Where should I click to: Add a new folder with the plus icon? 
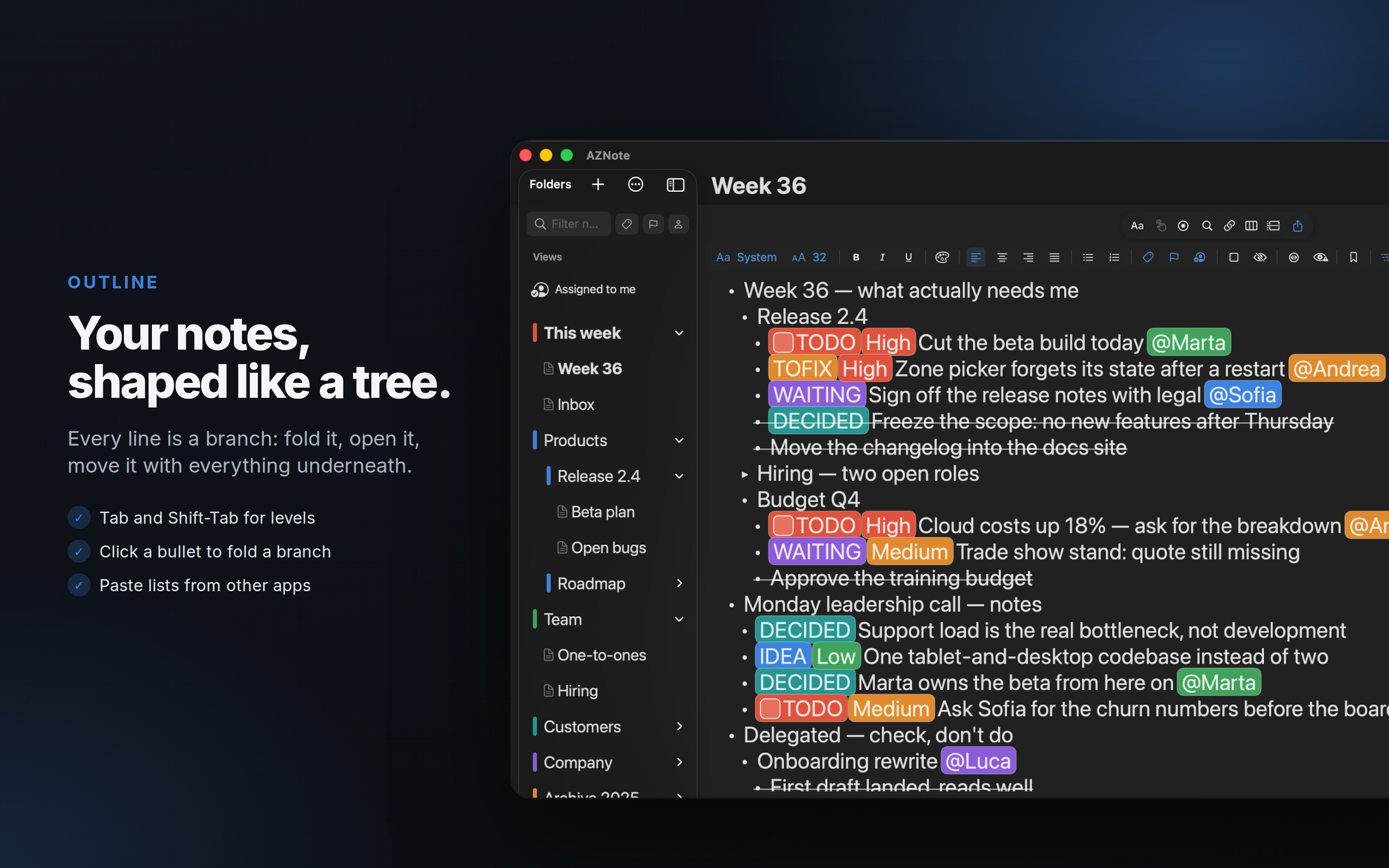[x=598, y=184]
